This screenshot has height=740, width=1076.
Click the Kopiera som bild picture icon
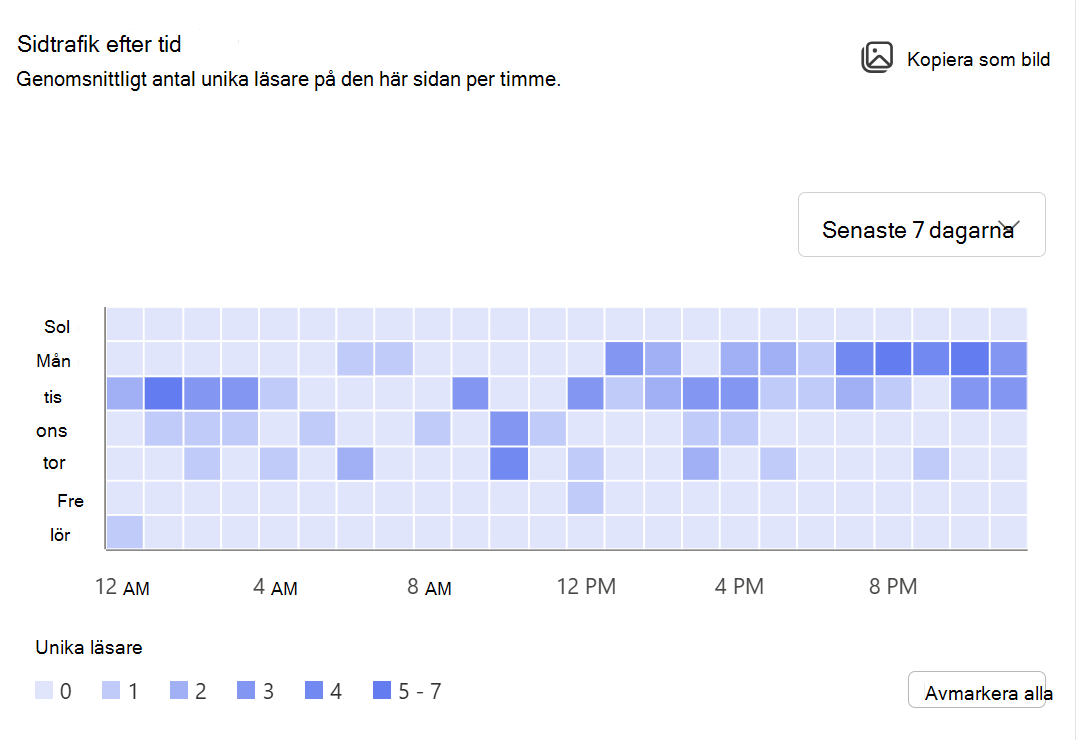coord(876,58)
